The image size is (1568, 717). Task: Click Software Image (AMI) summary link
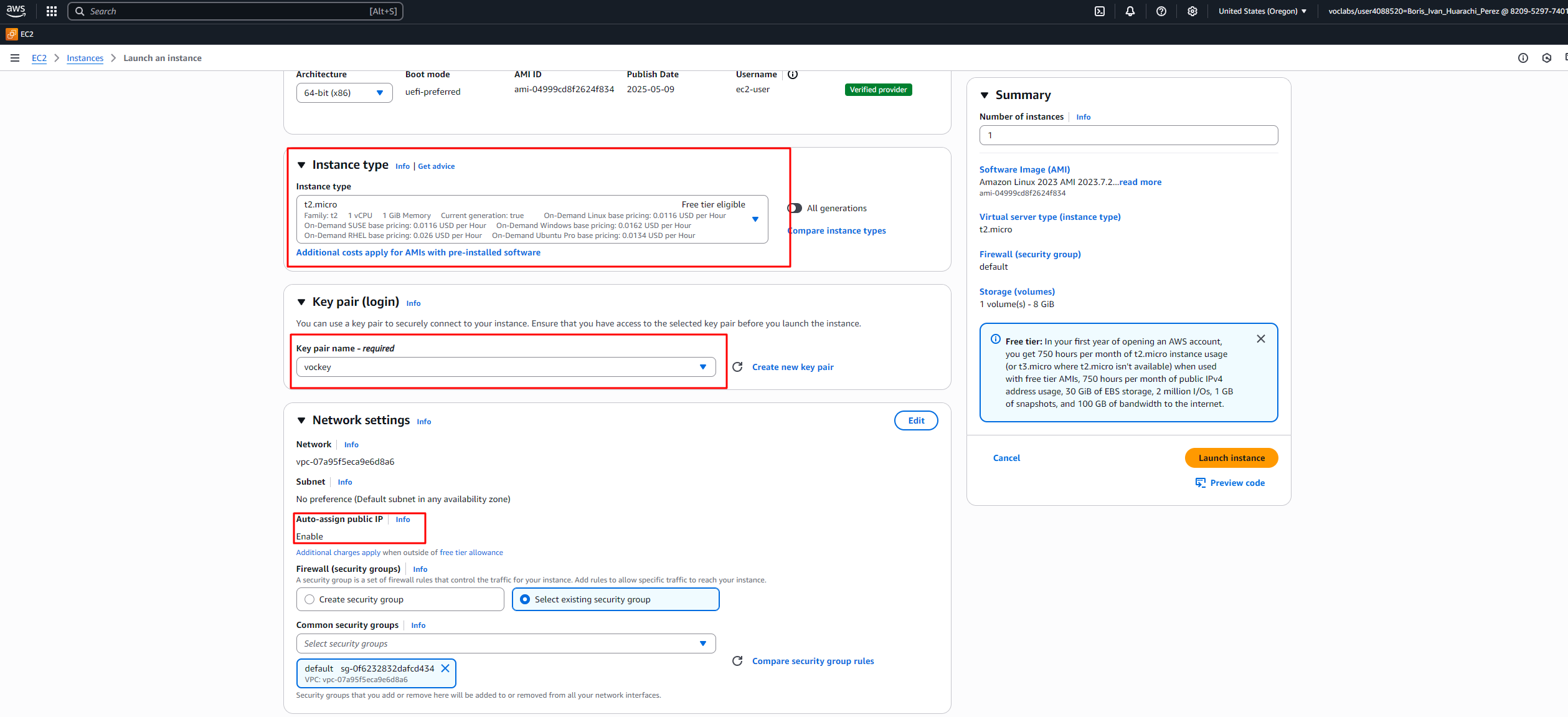click(x=1024, y=169)
